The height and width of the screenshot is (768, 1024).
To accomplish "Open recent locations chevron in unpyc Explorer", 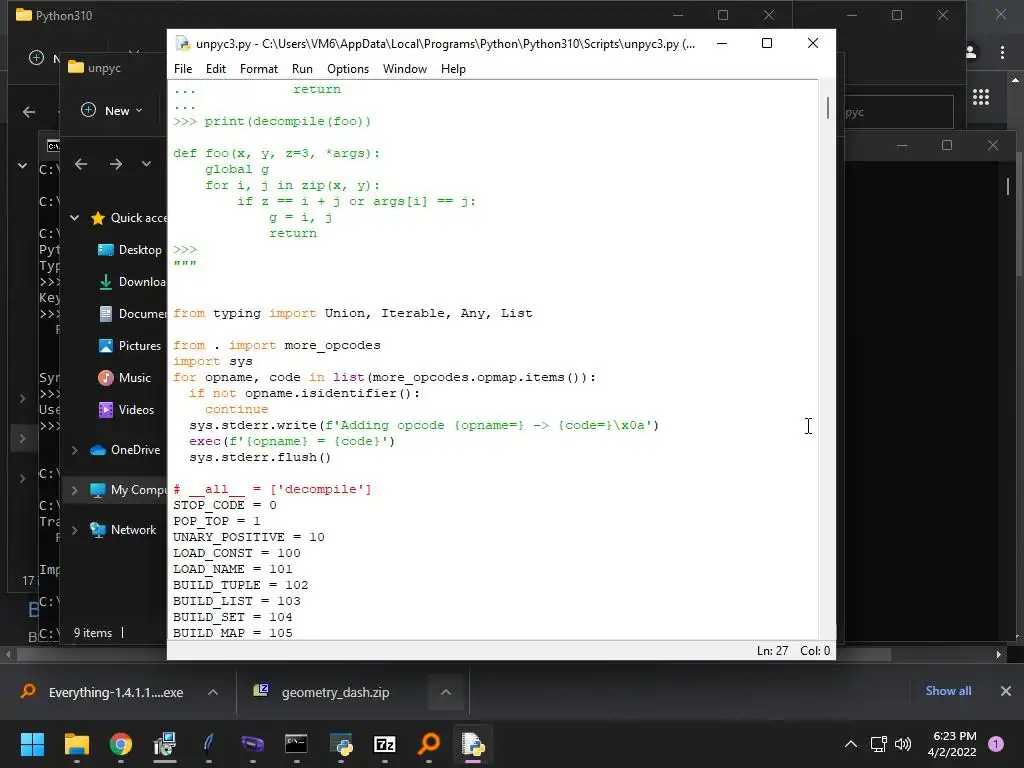I will pyautogui.click(x=146, y=164).
